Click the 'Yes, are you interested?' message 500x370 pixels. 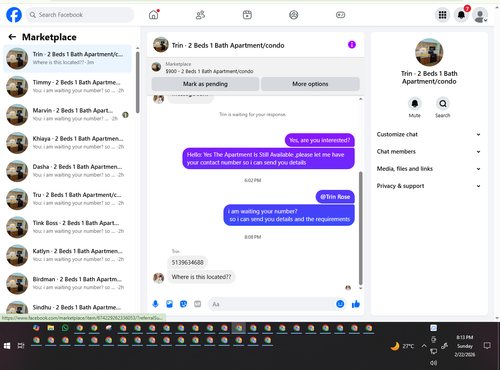coord(320,140)
